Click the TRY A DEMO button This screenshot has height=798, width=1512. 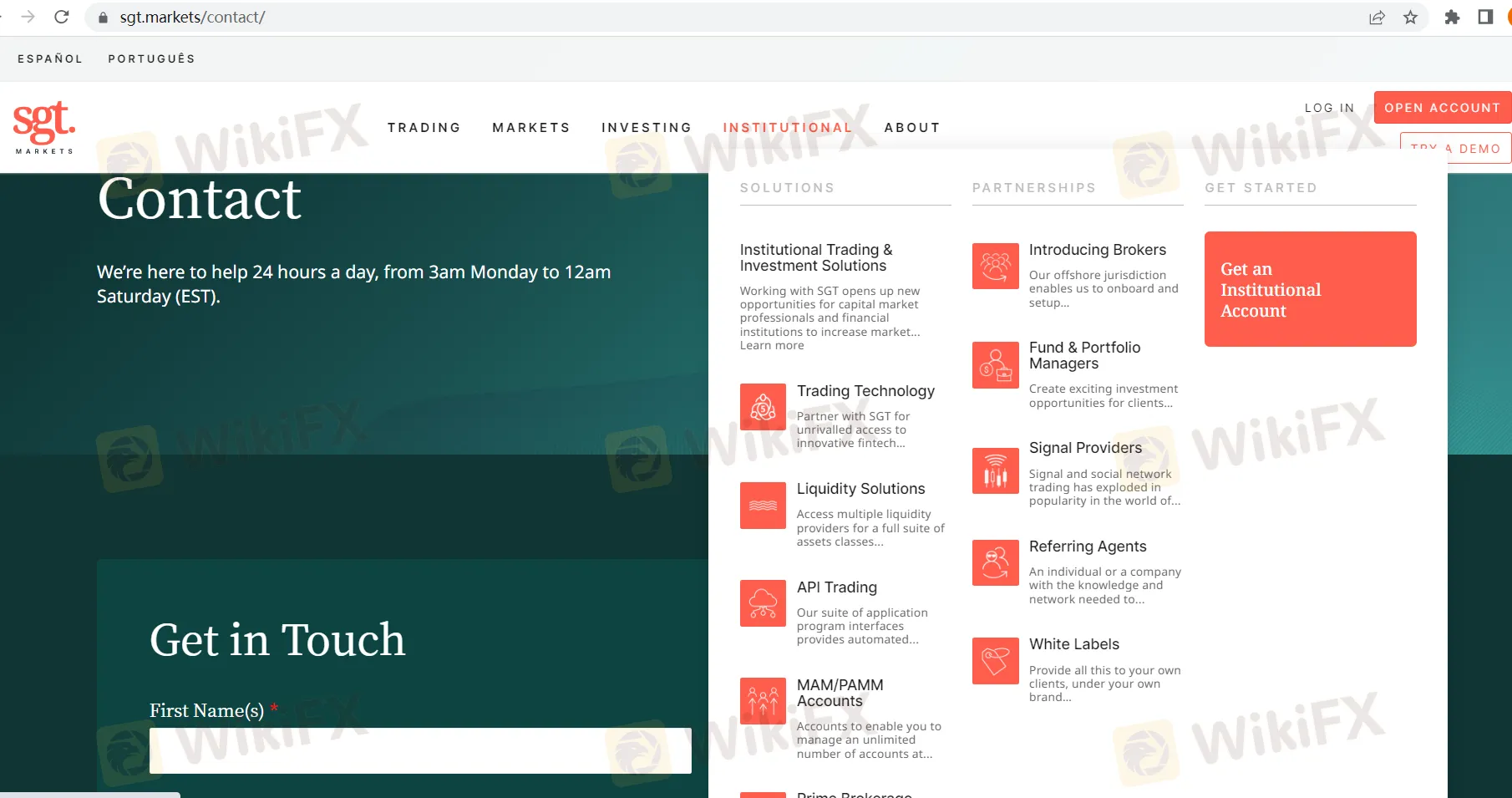pos(1455,148)
